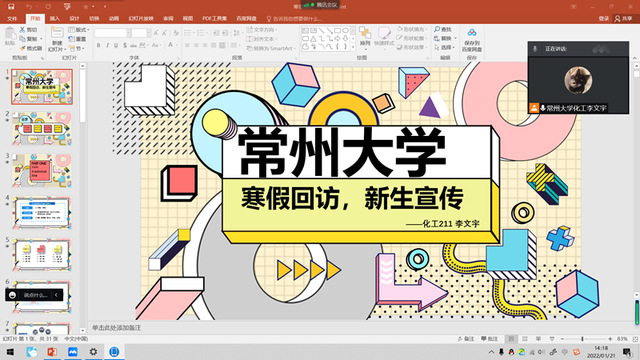Click the Cut (剪切) scissors icon
The width and height of the screenshot is (640, 360).
click(x=23, y=30)
